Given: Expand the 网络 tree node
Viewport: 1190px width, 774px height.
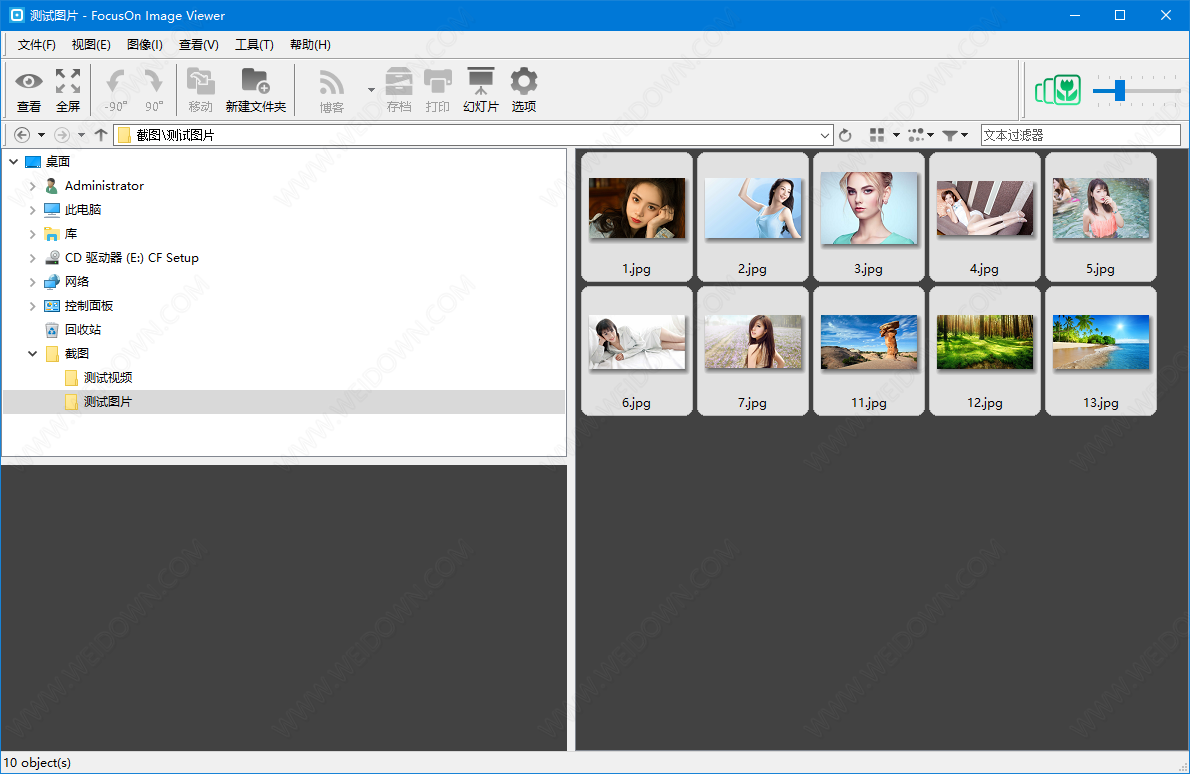Looking at the screenshot, I should tap(33, 282).
